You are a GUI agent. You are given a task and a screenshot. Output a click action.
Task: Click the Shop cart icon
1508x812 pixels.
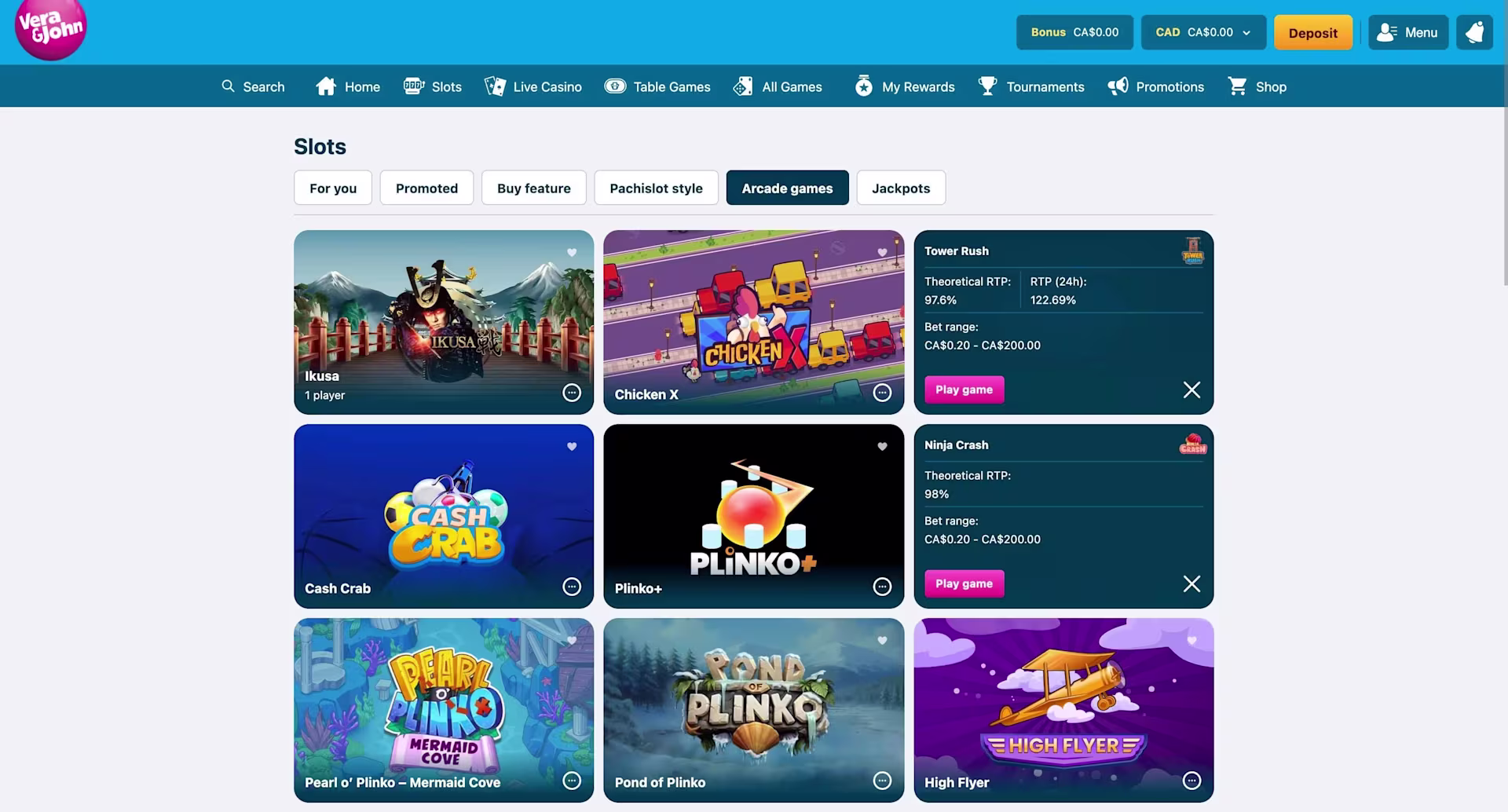pos(1238,86)
